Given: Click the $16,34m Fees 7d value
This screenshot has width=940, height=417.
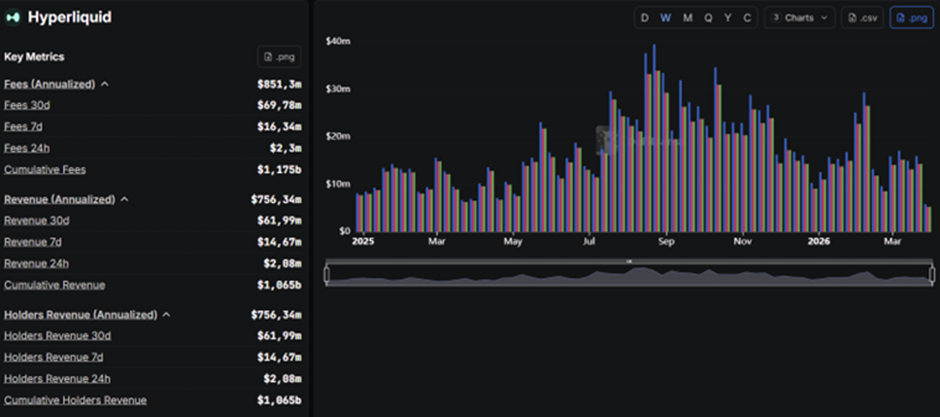Looking at the screenshot, I should pyautogui.click(x=279, y=127).
